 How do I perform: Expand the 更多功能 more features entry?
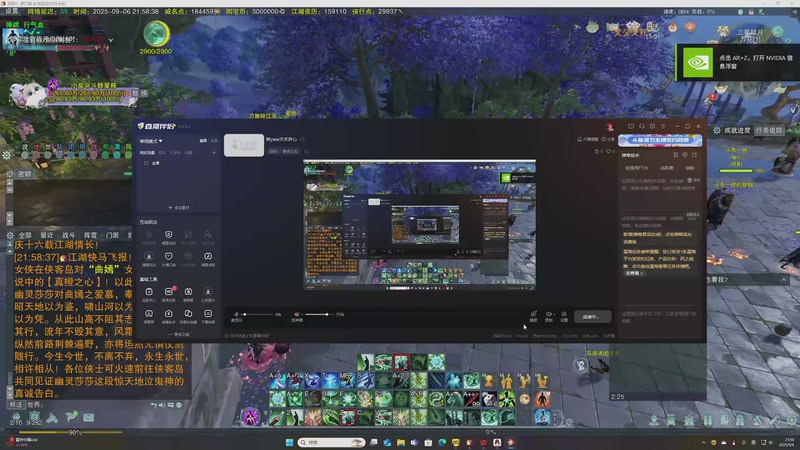(x=179, y=334)
